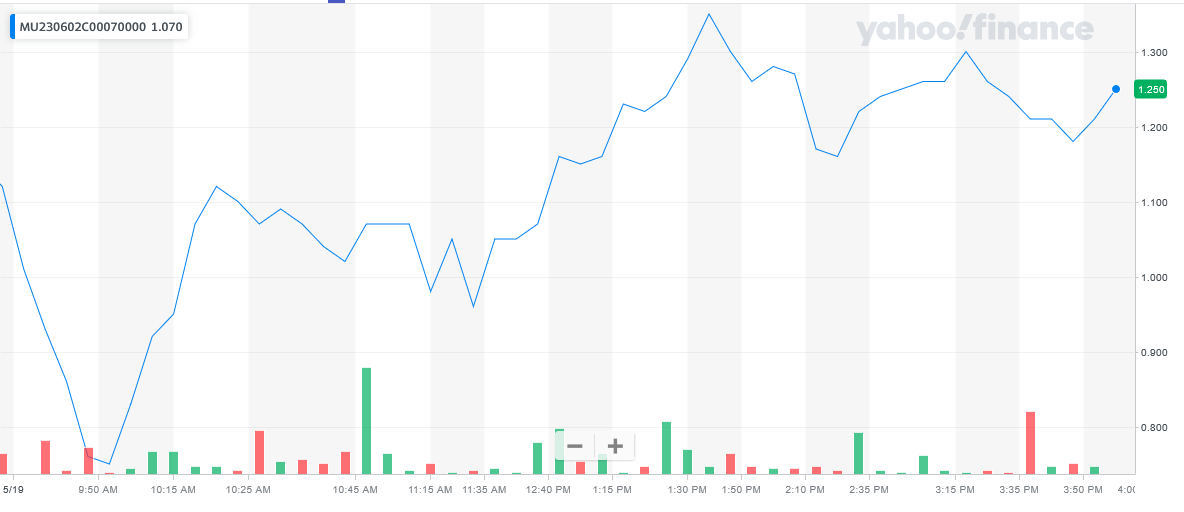Click the green volume bar near 2:35 PM
This screenshot has height=512, width=1184.
[858, 453]
